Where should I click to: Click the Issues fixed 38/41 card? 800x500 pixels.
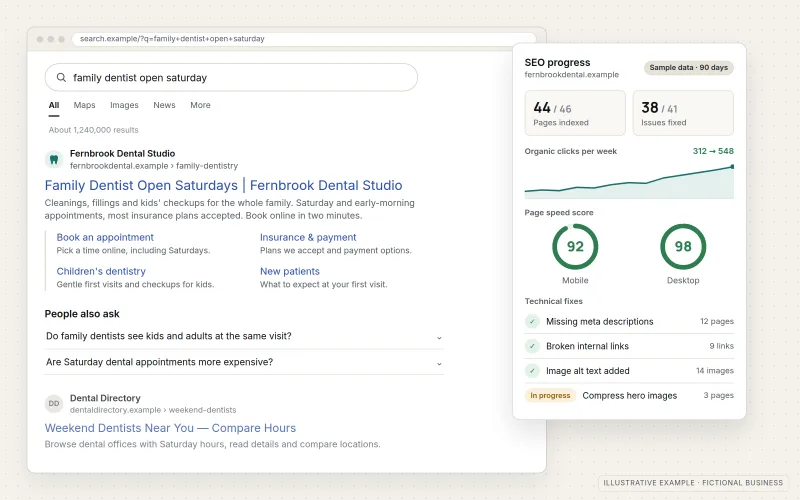(683, 113)
